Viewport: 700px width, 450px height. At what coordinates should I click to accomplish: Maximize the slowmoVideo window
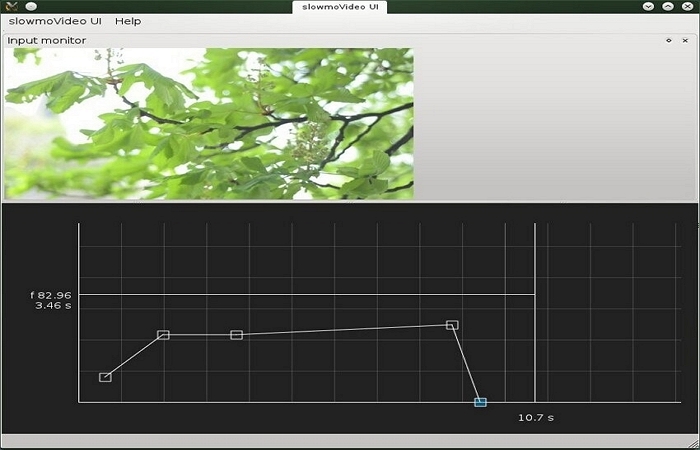point(667,6)
